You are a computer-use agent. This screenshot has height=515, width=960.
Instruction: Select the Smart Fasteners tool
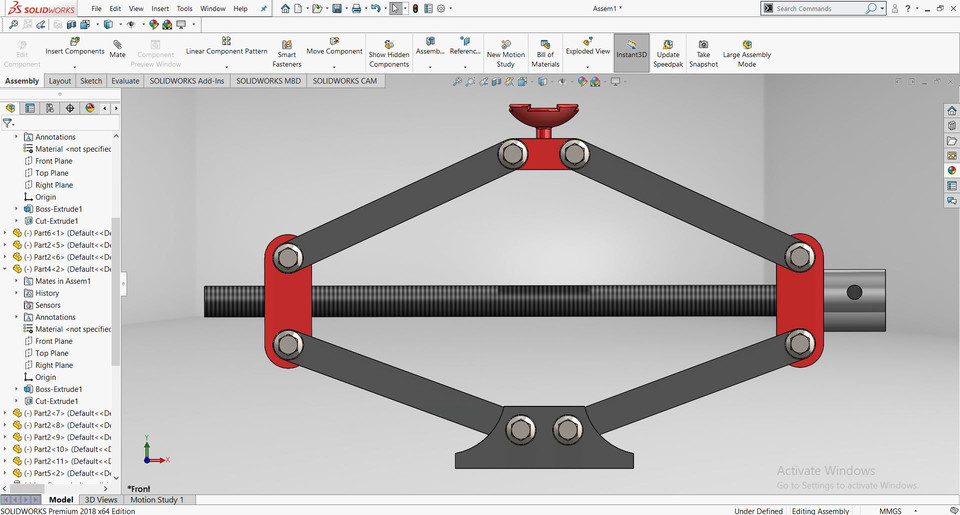(287, 46)
